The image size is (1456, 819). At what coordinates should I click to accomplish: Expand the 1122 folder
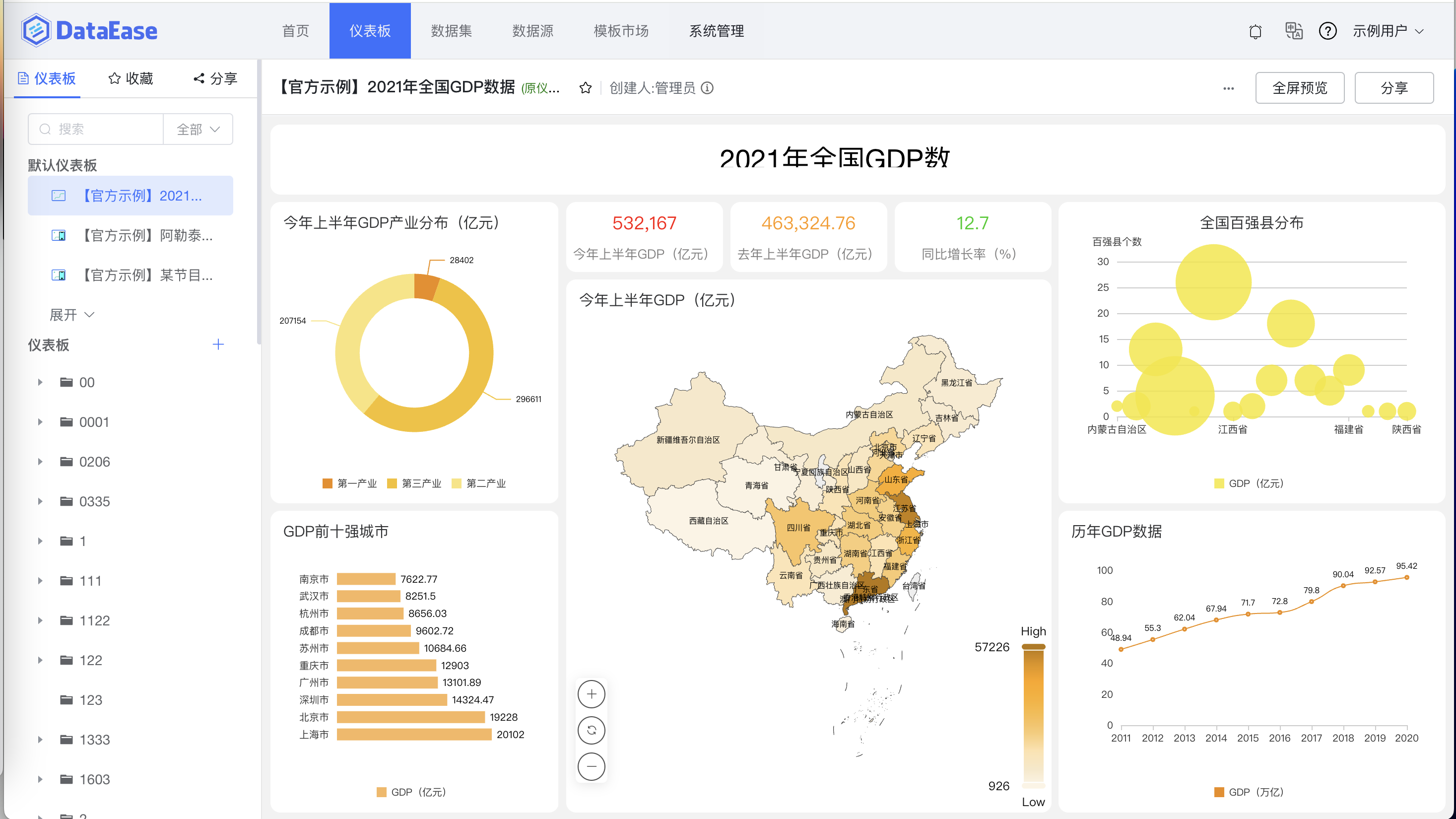click(x=40, y=620)
